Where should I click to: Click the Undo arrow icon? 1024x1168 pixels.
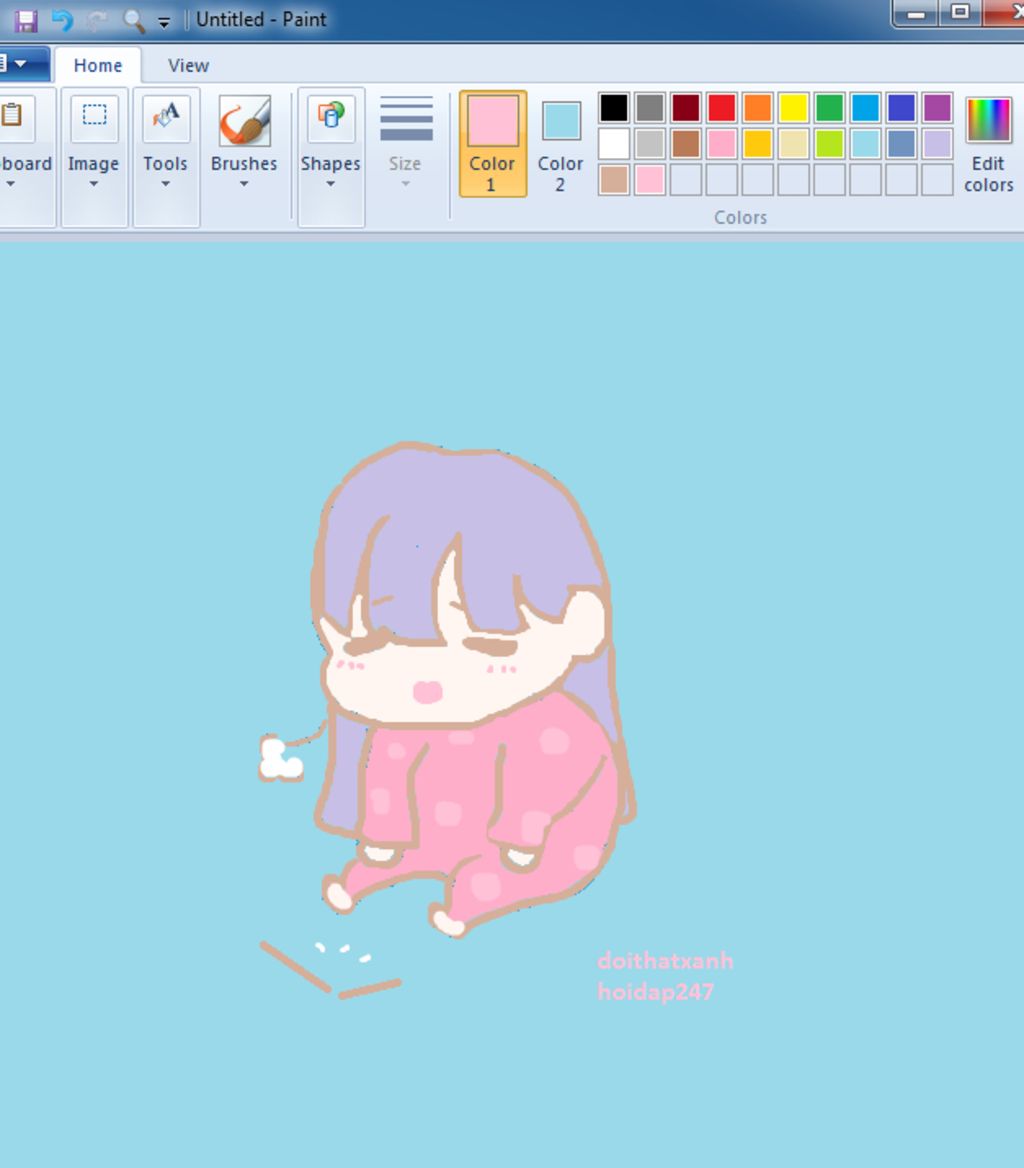click(x=63, y=20)
